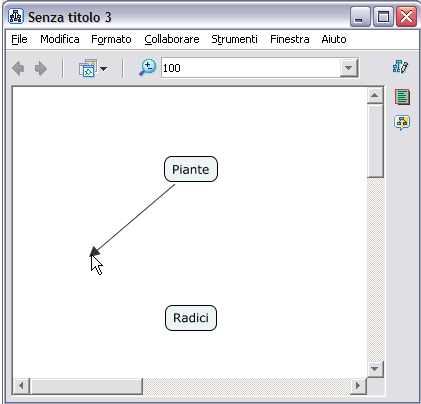Click the CmapTools icon in title bar
Viewport: 421px width, 404px height.
tap(15, 16)
